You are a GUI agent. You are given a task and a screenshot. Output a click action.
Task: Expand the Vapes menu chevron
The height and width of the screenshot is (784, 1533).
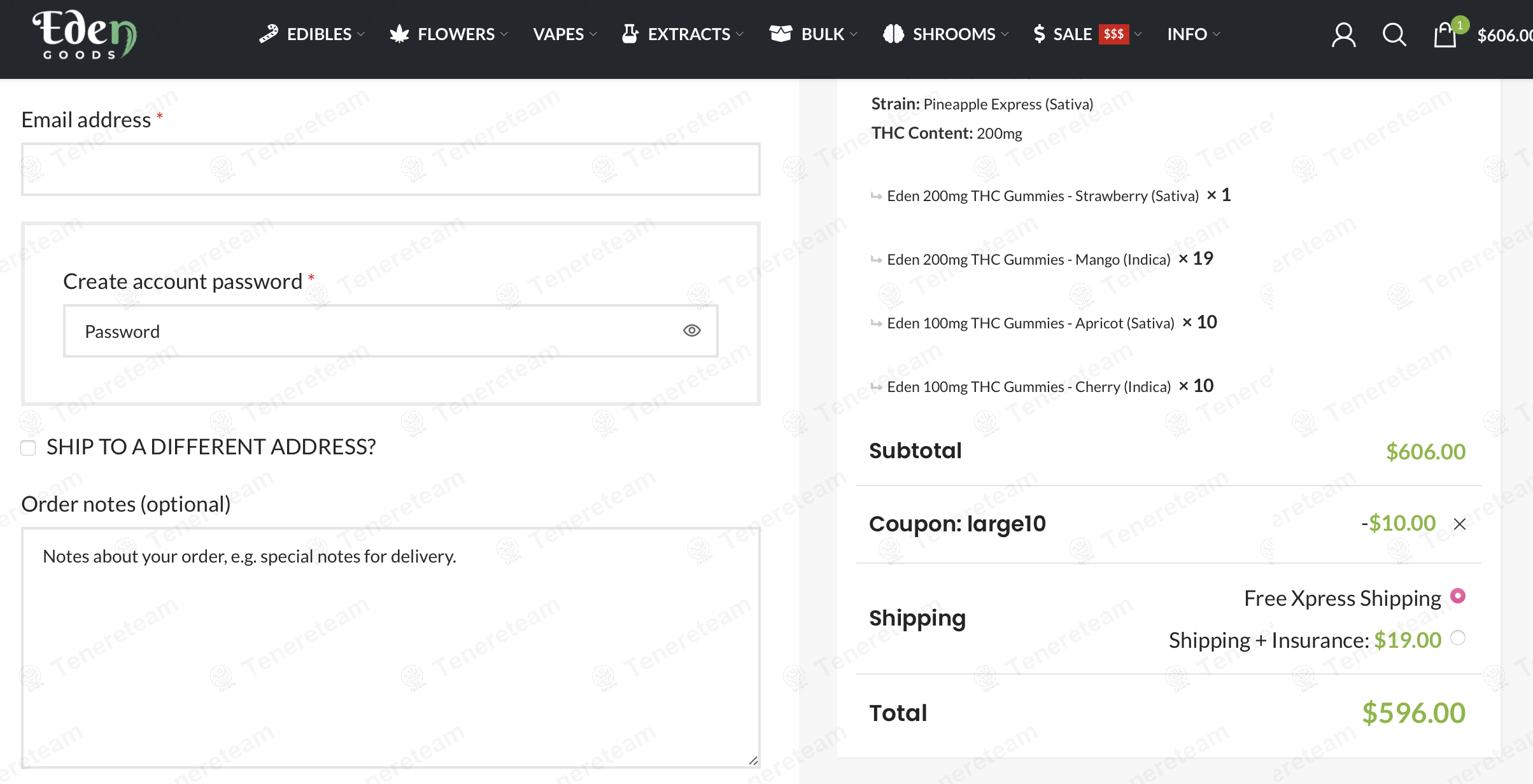tap(593, 34)
